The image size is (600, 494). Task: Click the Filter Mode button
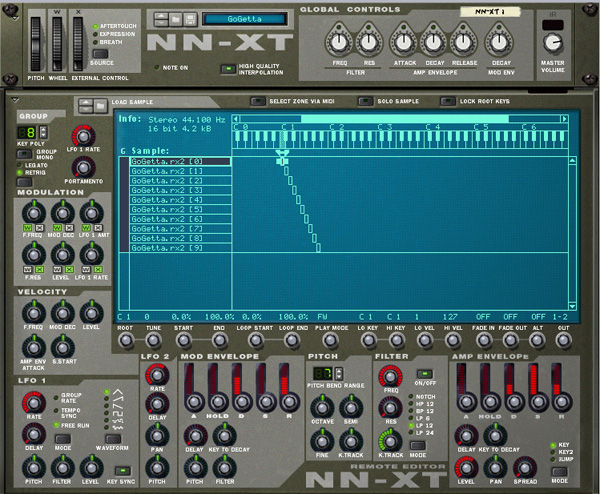(417, 445)
